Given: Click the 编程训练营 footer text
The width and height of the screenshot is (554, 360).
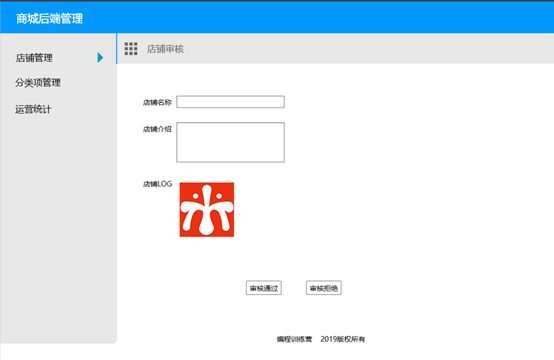Looking at the screenshot, I should (294, 339).
